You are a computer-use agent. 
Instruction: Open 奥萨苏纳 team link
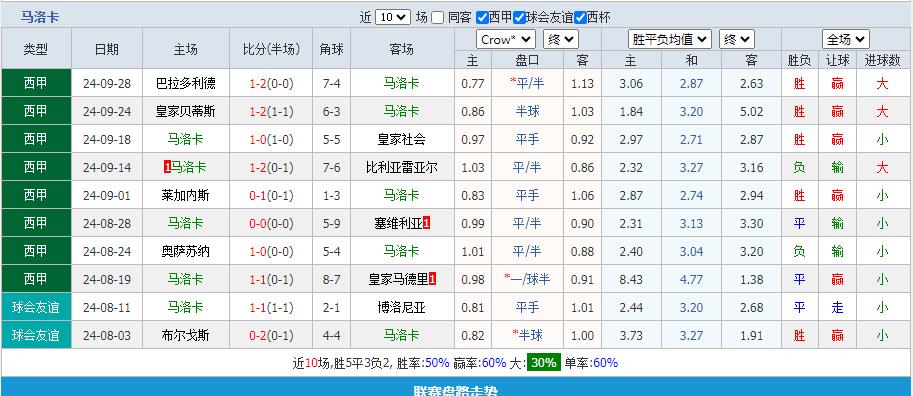(186, 251)
